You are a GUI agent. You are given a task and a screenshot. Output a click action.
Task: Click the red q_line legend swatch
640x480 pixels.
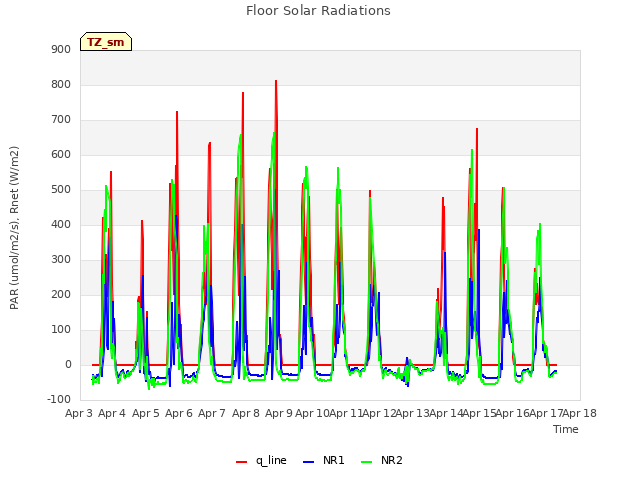coord(242,462)
